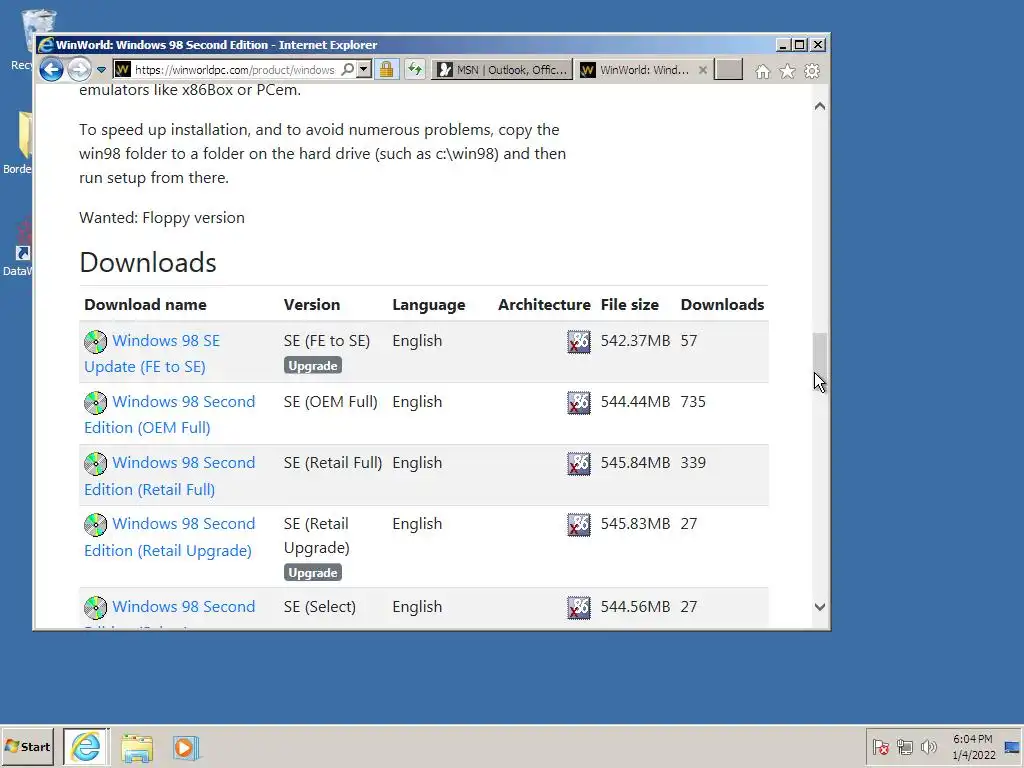Close the WinWorld tab

[x=703, y=70]
